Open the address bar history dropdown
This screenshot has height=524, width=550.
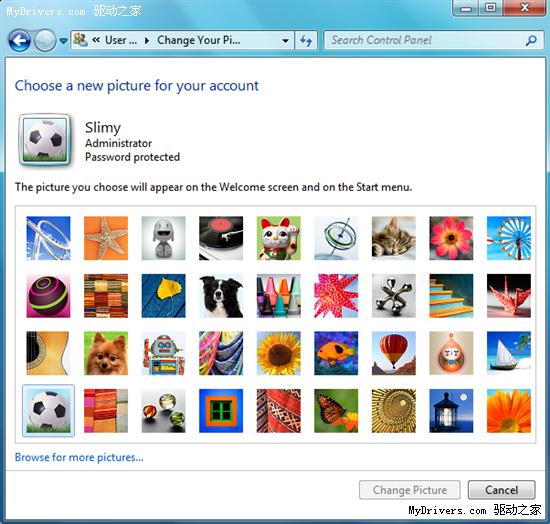(286, 41)
